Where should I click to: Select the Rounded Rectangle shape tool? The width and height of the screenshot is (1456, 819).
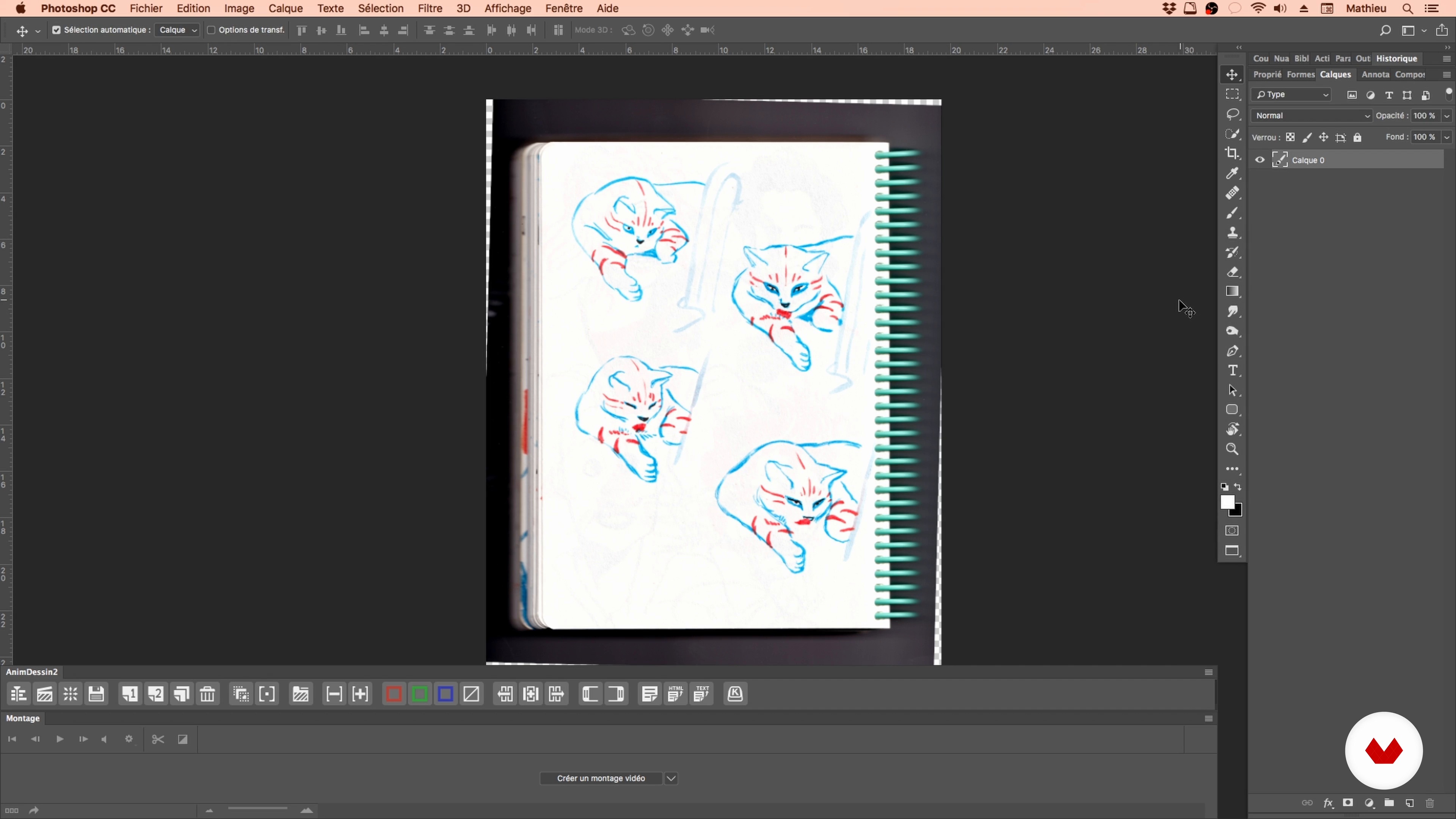1232,410
